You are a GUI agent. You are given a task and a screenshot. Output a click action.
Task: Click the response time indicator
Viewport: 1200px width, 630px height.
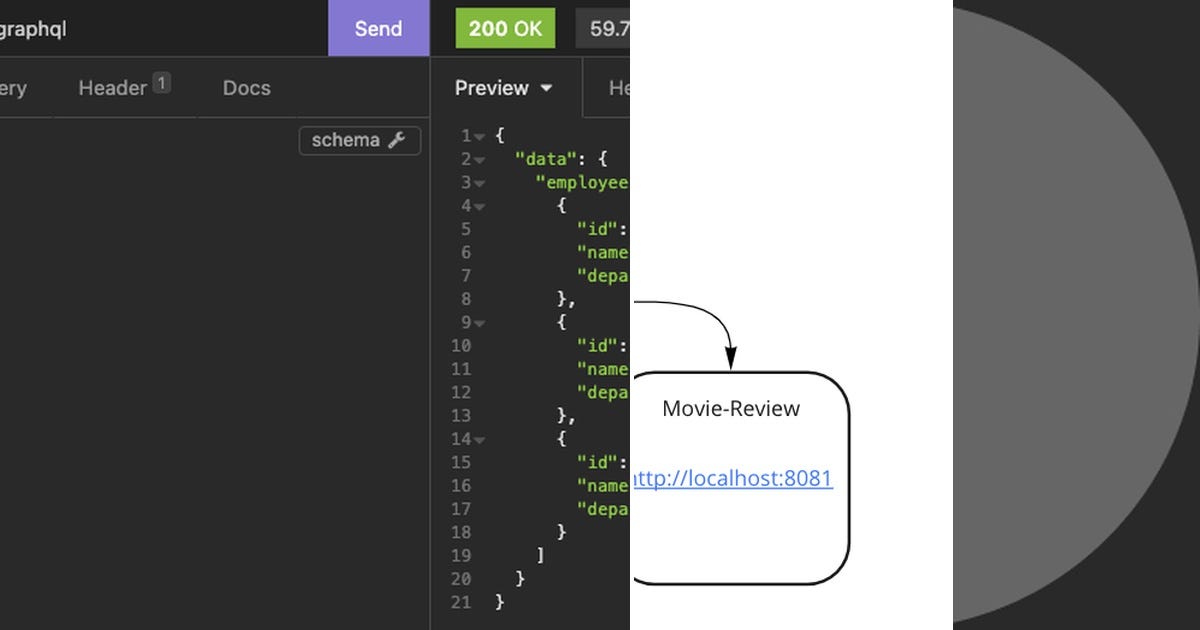(x=606, y=28)
